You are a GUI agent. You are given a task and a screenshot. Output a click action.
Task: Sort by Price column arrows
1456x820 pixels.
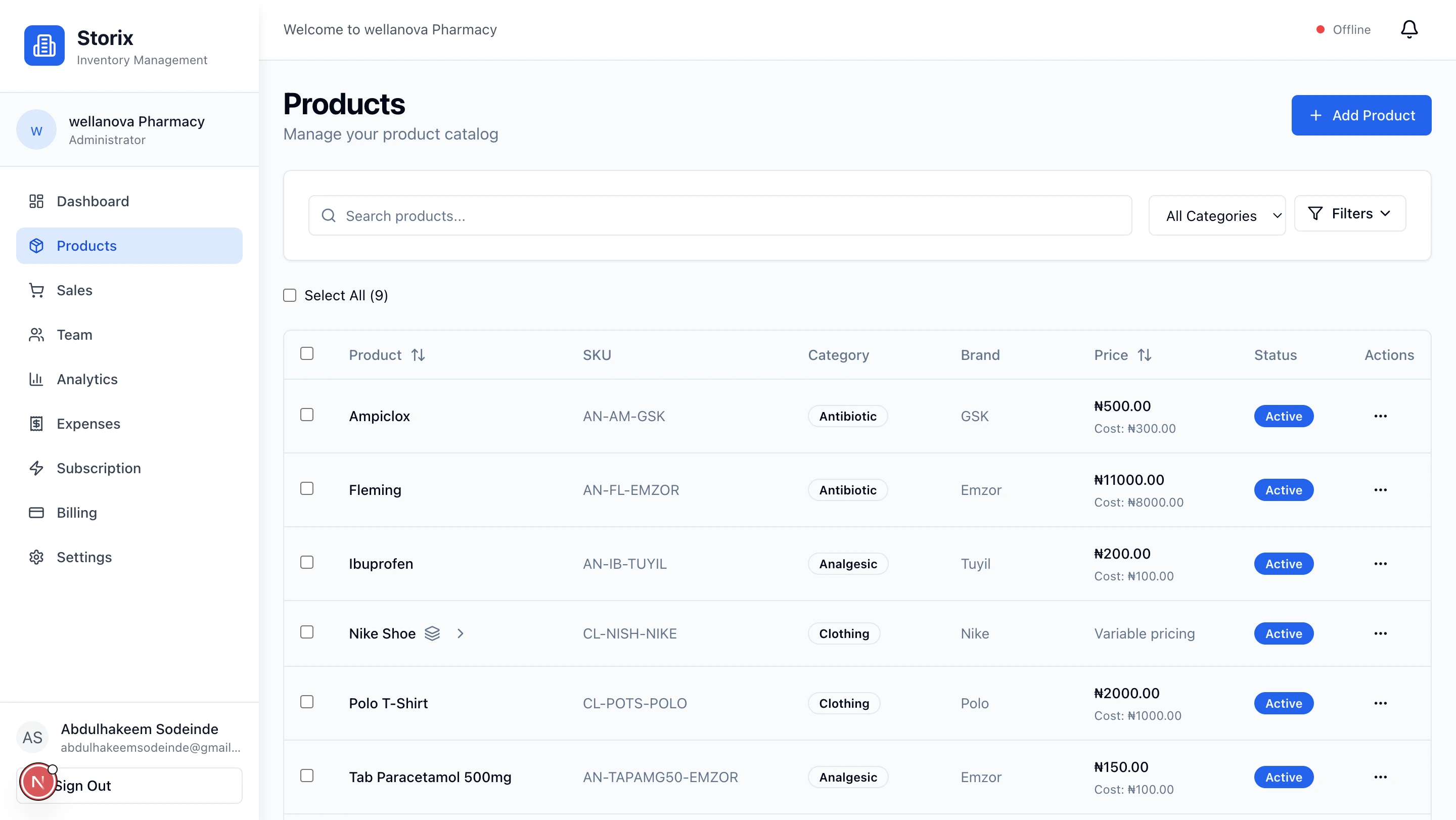1144,355
